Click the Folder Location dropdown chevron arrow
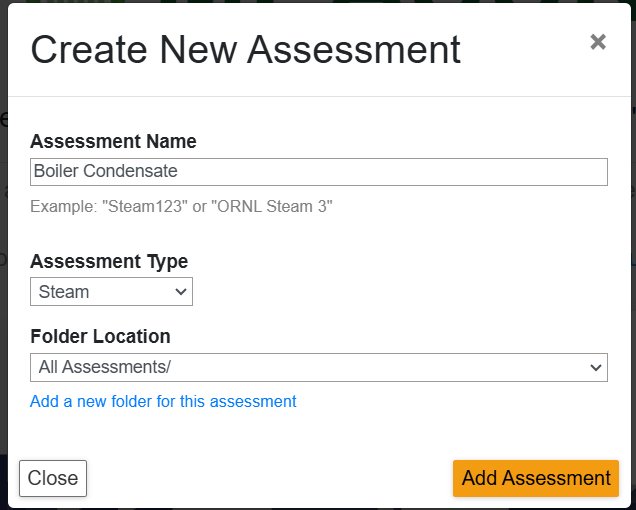Viewport: 636px width, 510px height. pos(595,368)
